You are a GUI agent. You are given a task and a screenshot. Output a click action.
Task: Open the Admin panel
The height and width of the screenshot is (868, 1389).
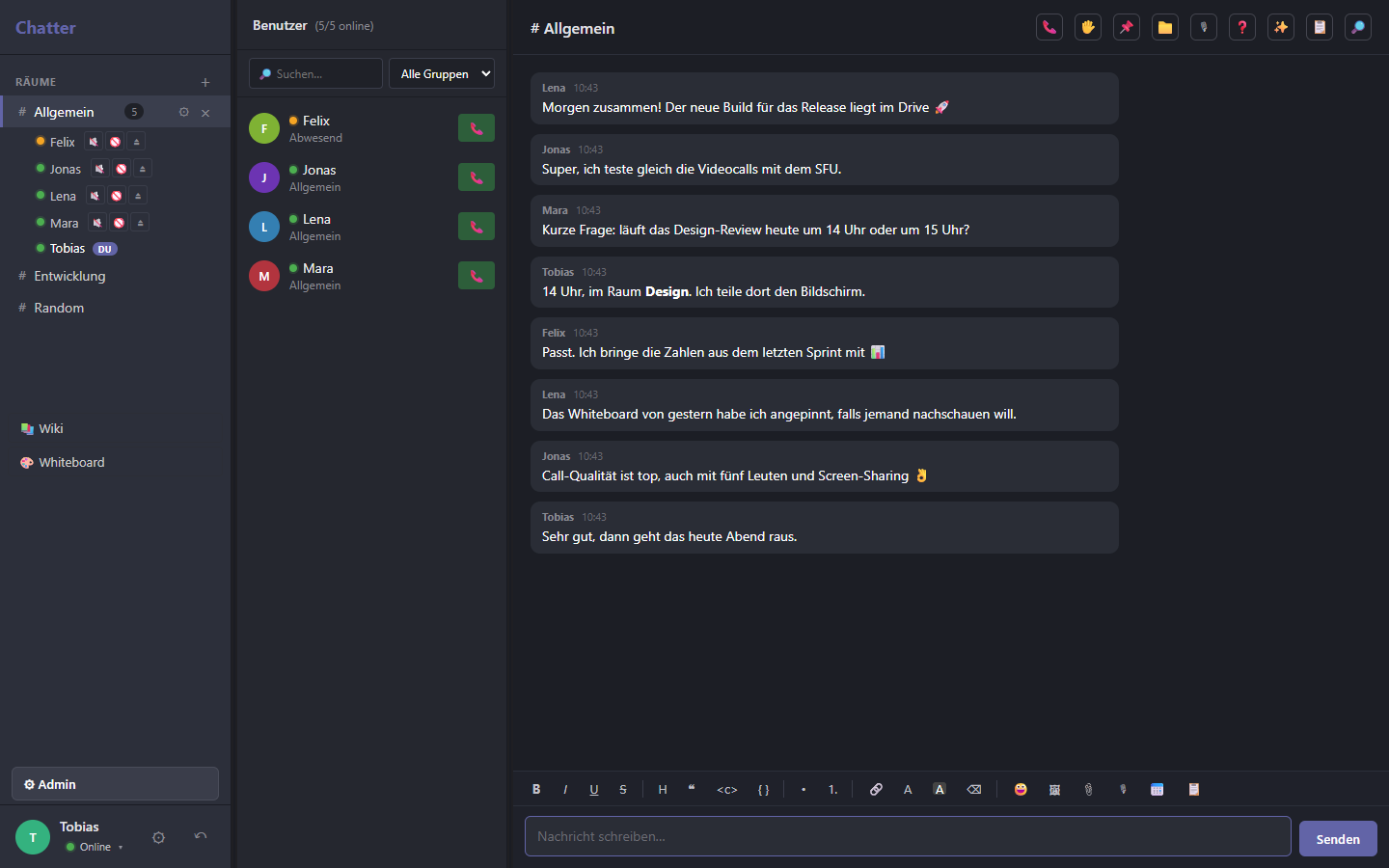click(116, 784)
